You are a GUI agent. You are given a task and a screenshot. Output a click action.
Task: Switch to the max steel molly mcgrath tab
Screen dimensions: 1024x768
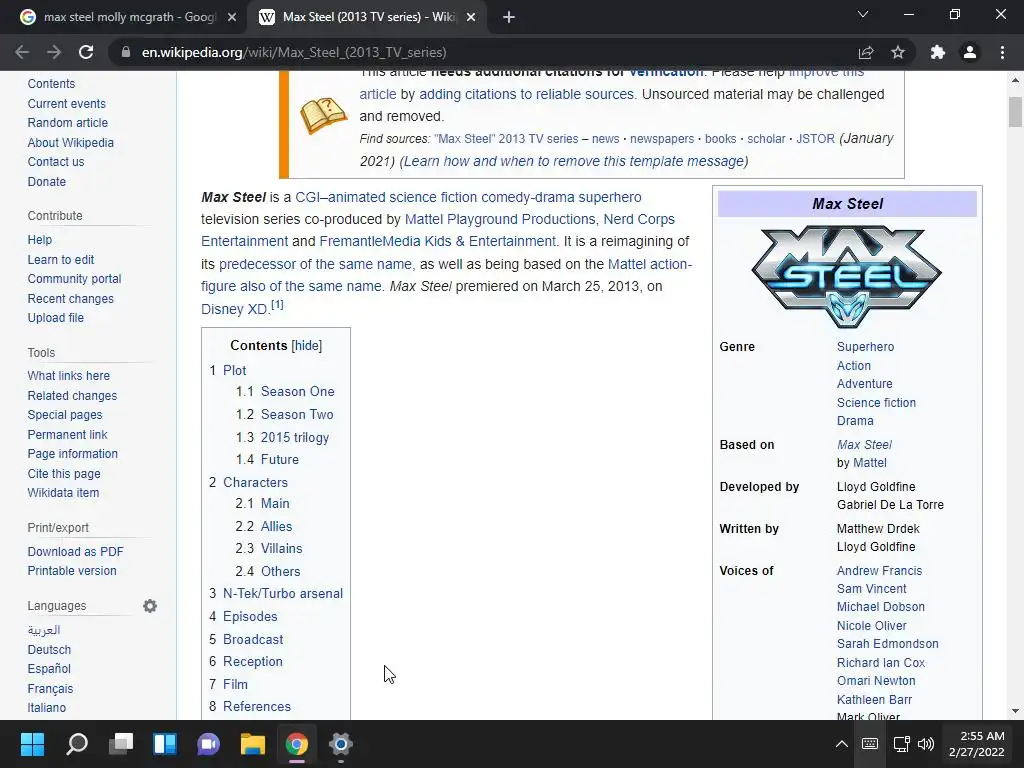(x=129, y=17)
